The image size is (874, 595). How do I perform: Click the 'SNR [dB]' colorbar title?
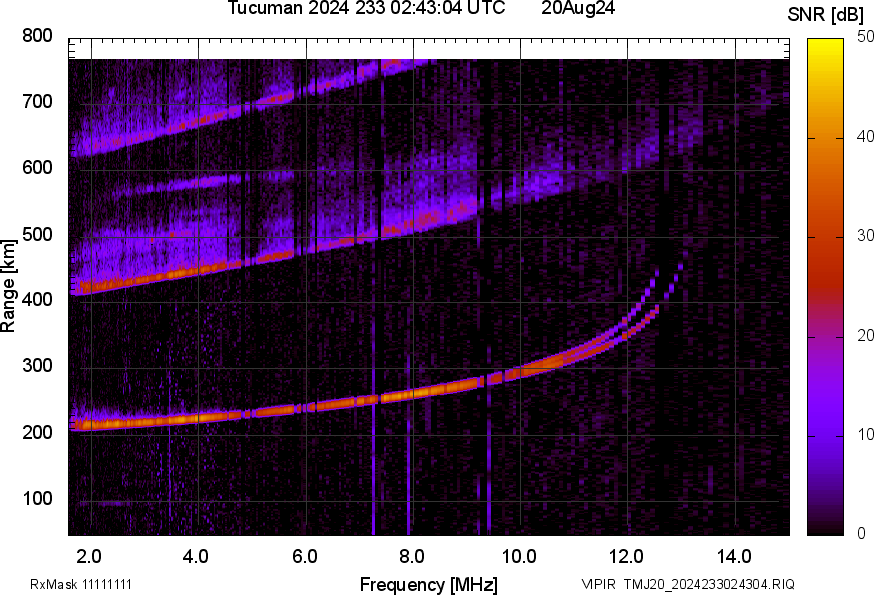click(826, 15)
